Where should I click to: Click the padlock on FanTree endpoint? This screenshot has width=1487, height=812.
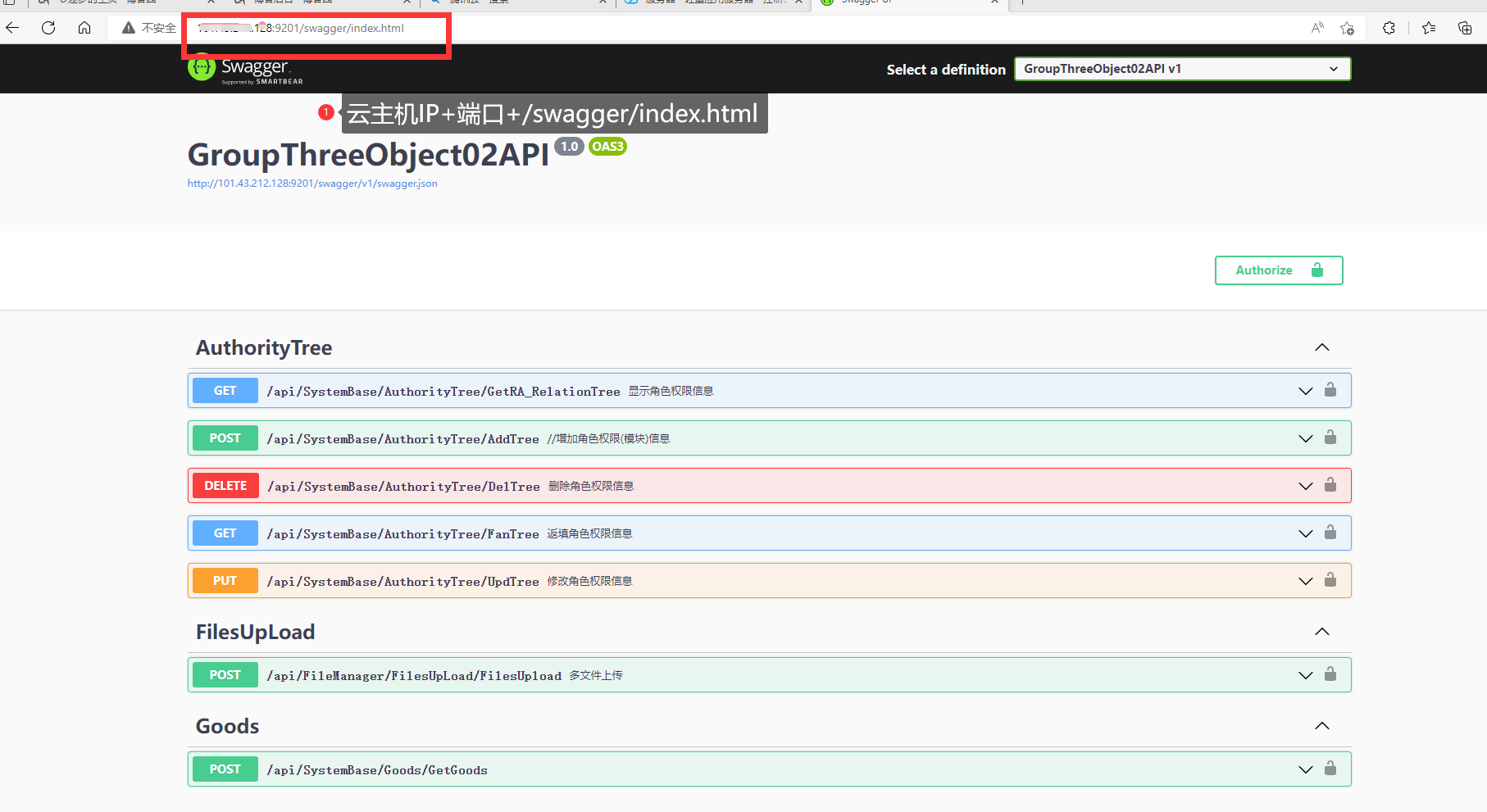pos(1330,533)
